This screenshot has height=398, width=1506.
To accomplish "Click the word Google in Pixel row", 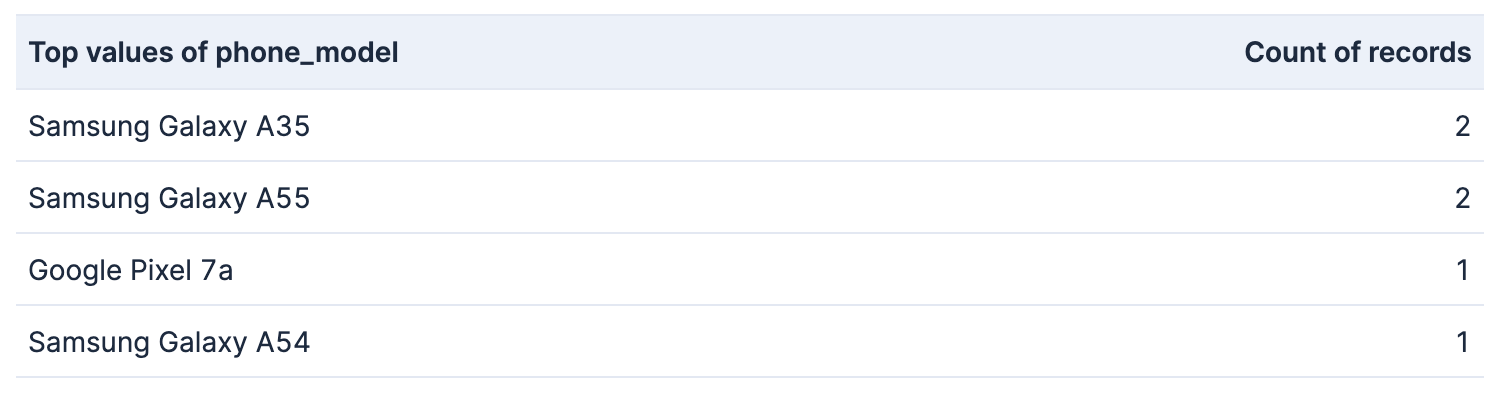I will coord(75,271).
